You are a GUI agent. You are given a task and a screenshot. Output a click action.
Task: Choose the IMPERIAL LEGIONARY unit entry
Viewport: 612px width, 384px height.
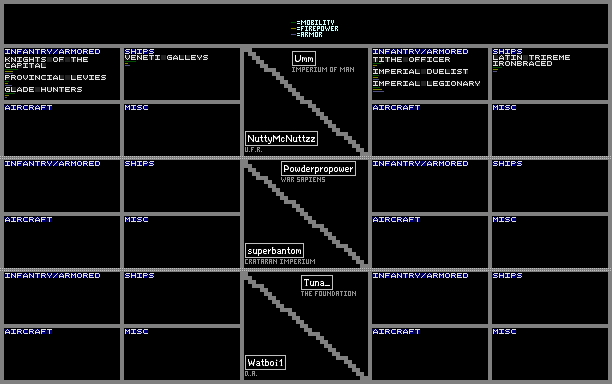(427, 84)
